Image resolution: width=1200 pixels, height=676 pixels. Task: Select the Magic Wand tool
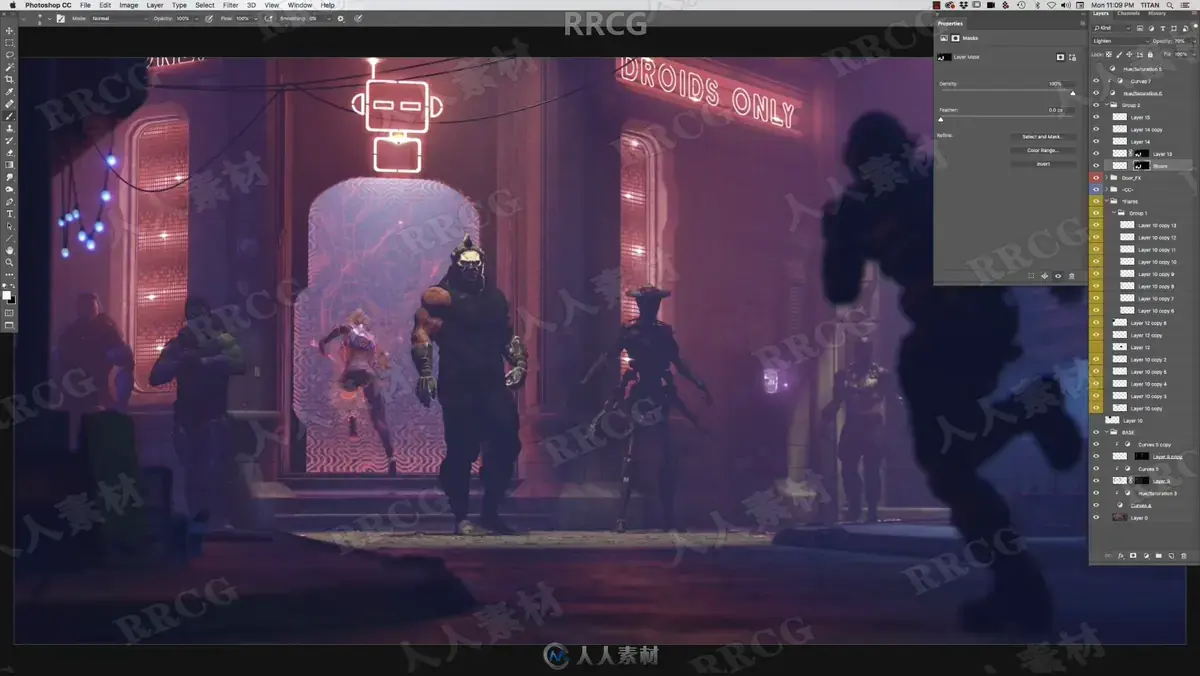pos(10,66)
